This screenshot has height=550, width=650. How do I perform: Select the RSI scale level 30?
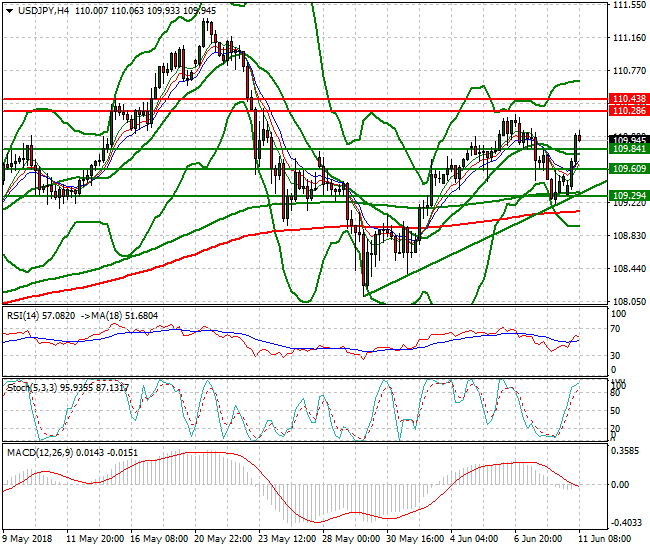pos(616,356)
